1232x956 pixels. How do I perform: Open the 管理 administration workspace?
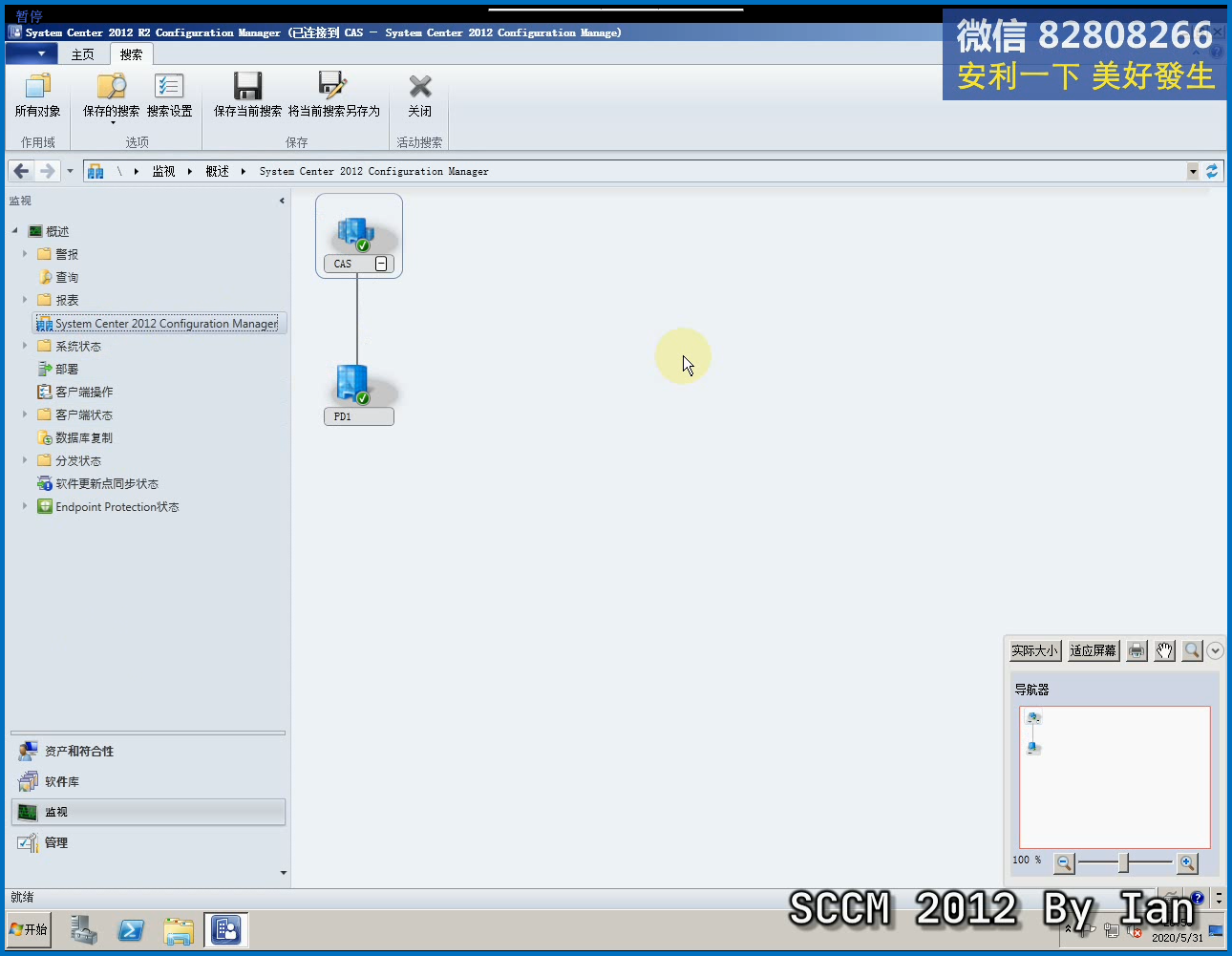[148, 842]
